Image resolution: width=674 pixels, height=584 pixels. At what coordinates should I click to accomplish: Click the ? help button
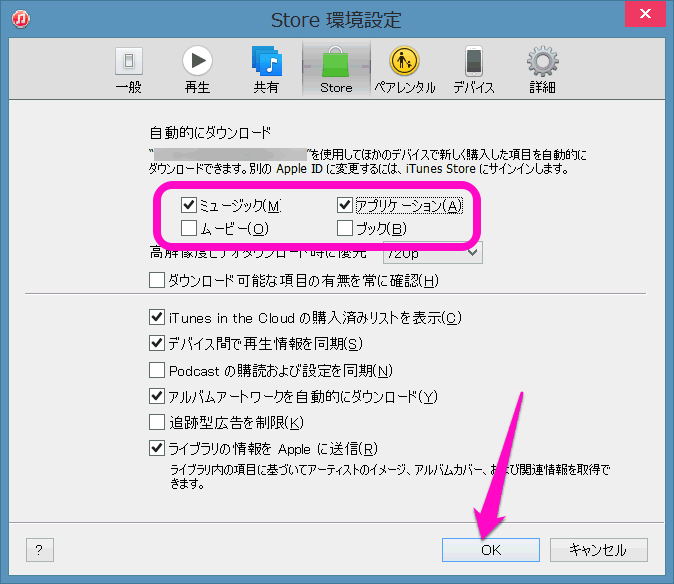tap(40, 550)
